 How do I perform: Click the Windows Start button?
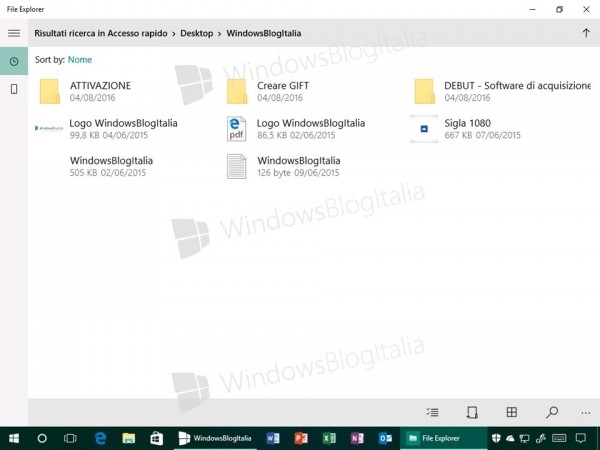pyautogui.click(x=14, y=438)
